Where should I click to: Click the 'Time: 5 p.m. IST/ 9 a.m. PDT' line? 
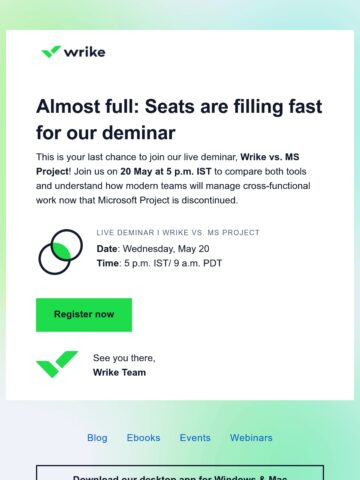click(159, 263)
